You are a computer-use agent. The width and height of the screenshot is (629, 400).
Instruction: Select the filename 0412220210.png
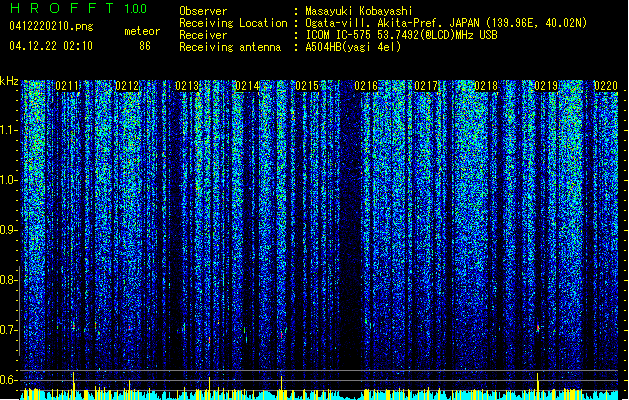(51, 26)
